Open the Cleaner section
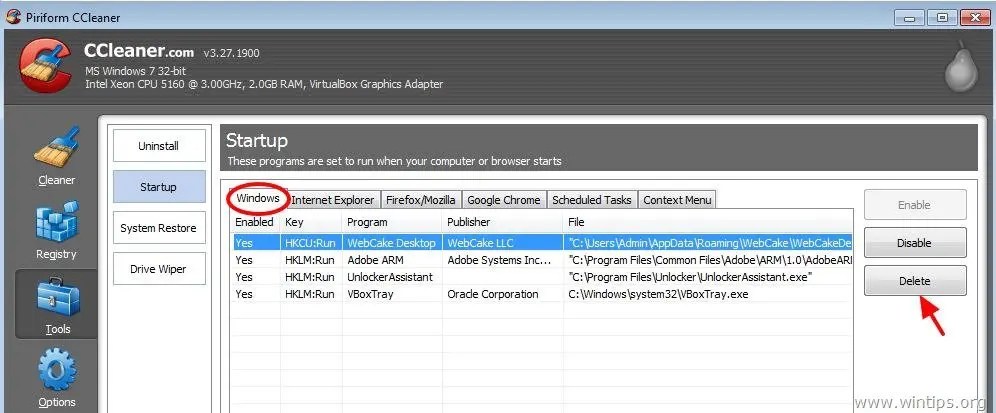Screen dimensions: 996x413 pos(57,156)
